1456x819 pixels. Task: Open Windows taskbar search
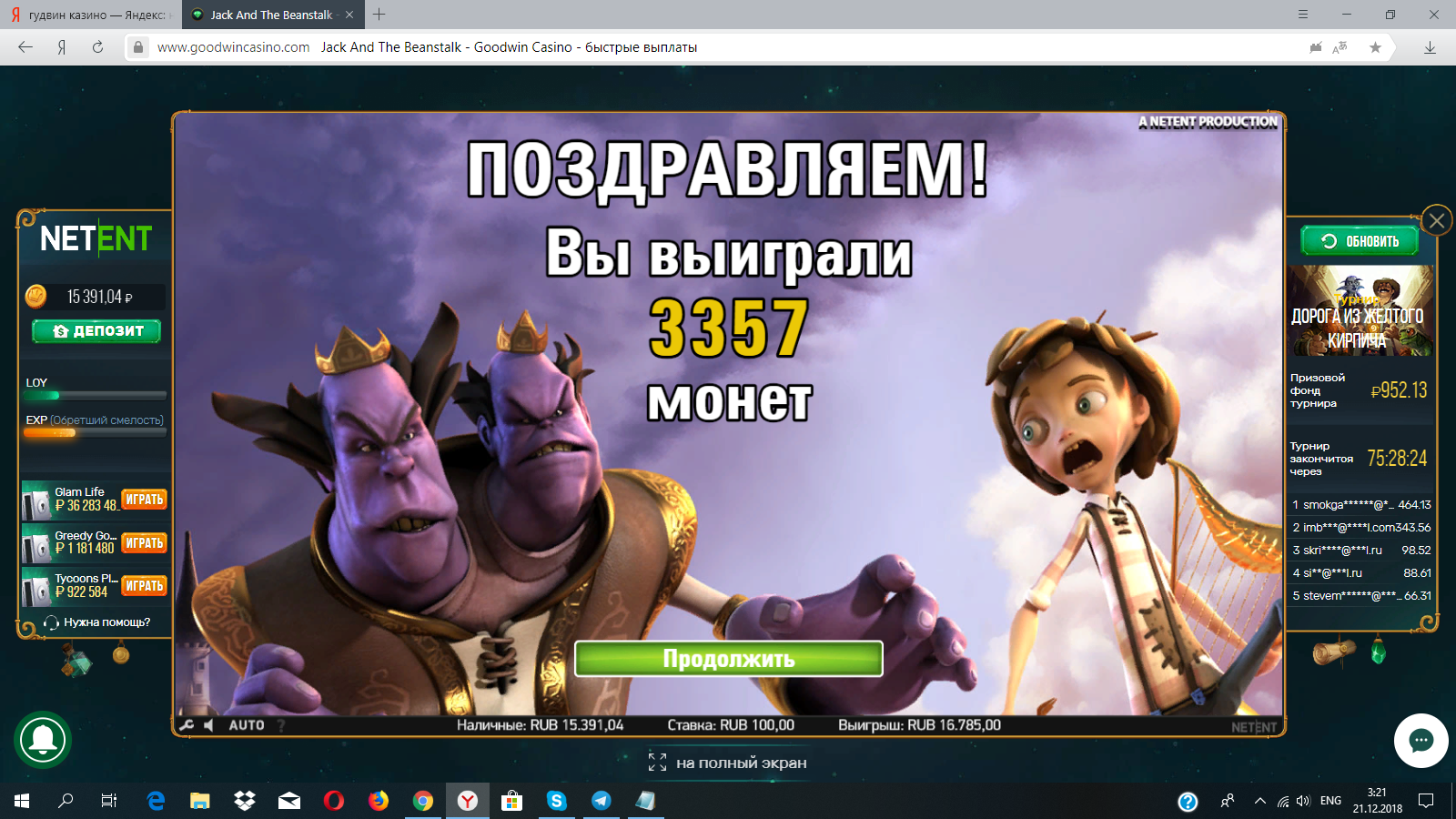pos(66,801)
